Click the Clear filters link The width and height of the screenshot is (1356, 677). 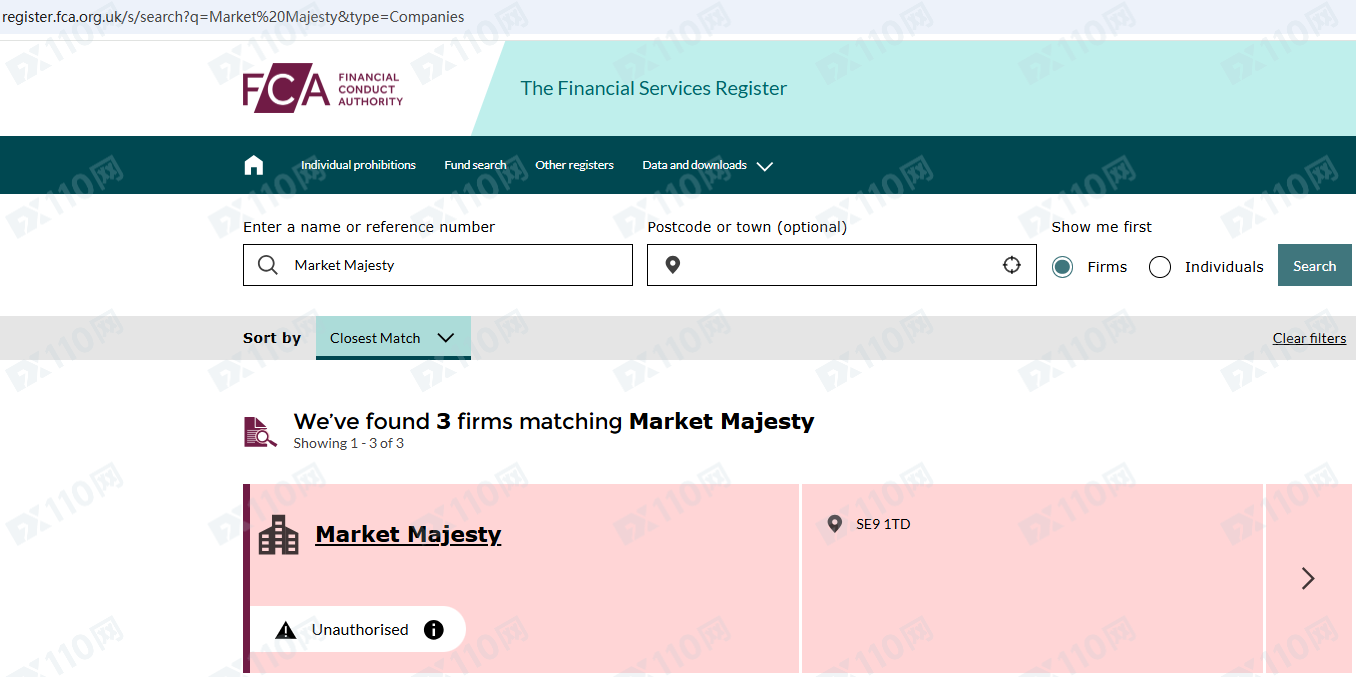[1309, 338]
